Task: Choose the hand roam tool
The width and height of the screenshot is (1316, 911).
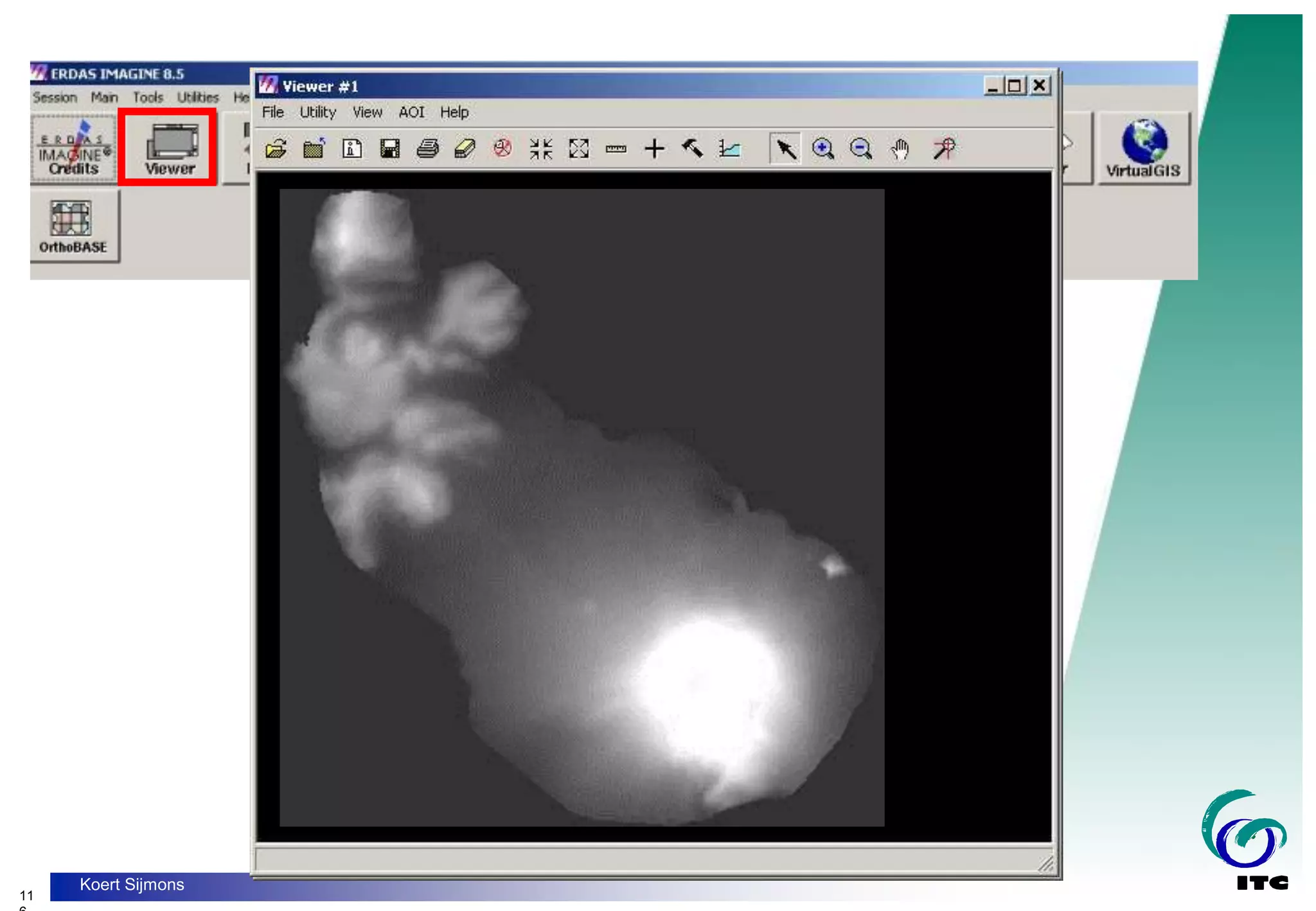Action: pyautogui.click(x=900, y=149)
